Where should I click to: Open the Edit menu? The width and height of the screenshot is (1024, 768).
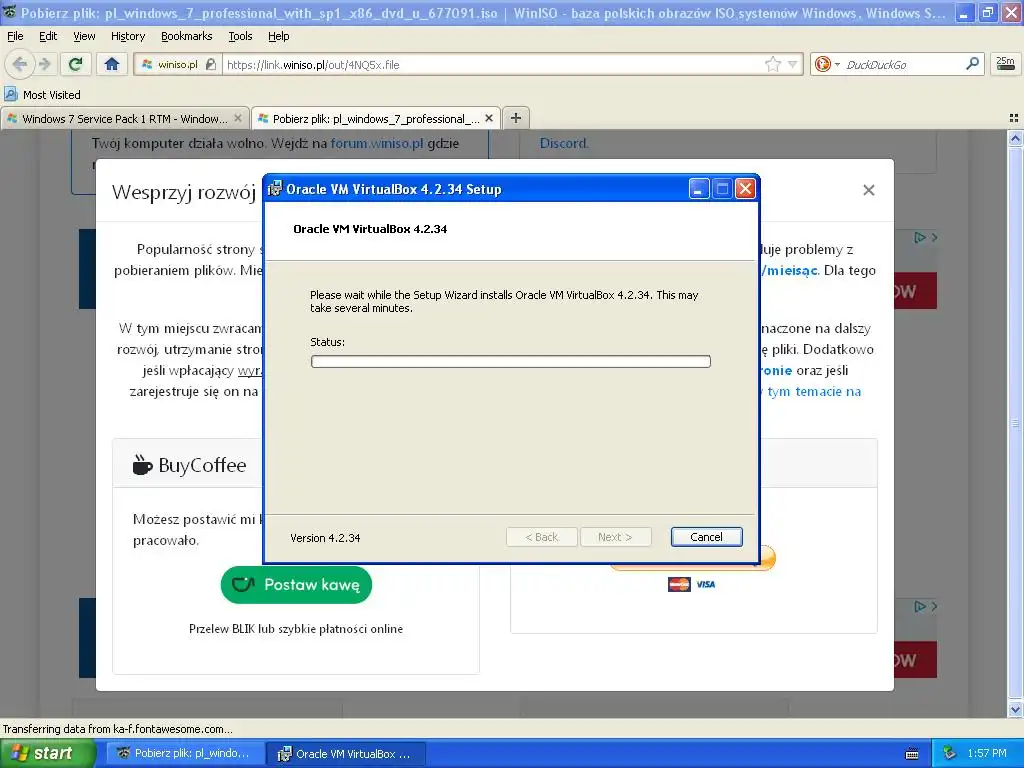pos(48,36)
